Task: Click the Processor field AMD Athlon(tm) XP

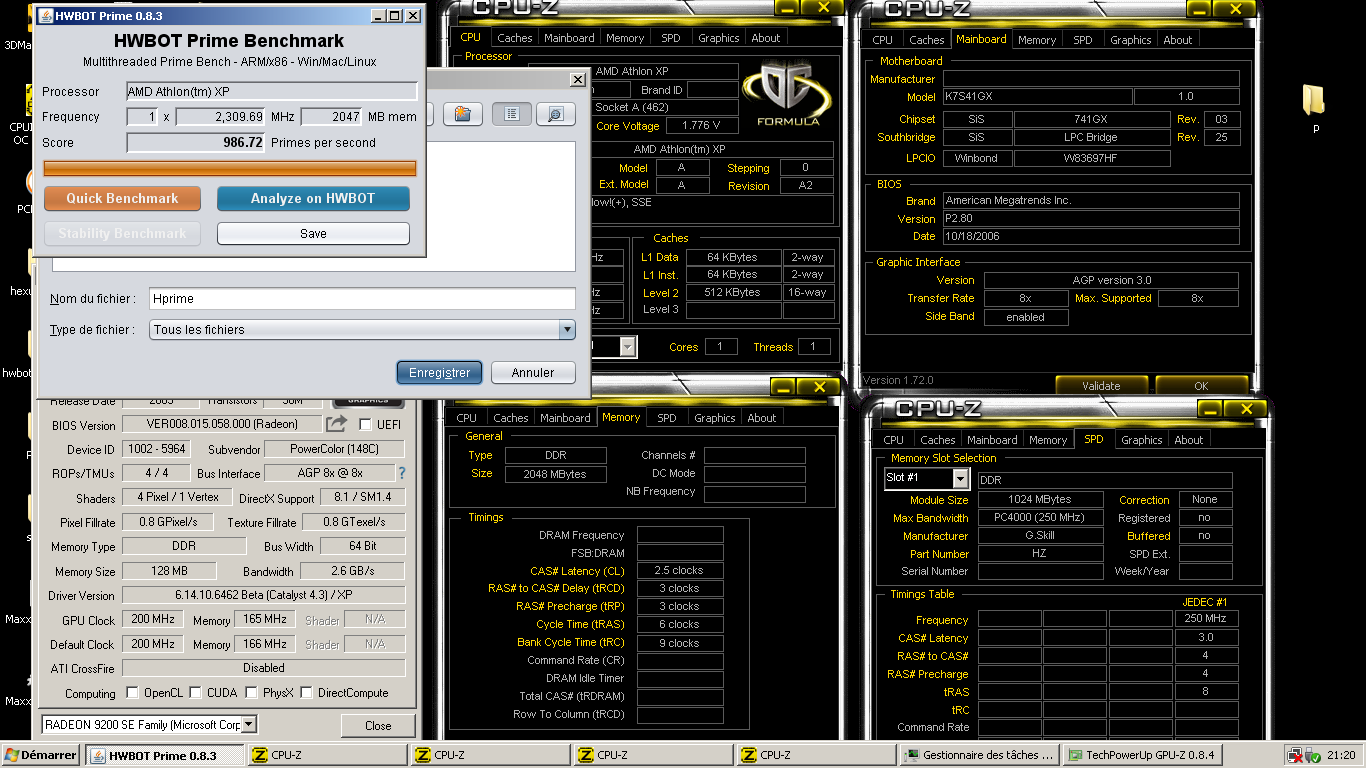Action: [x=271, y=91]
